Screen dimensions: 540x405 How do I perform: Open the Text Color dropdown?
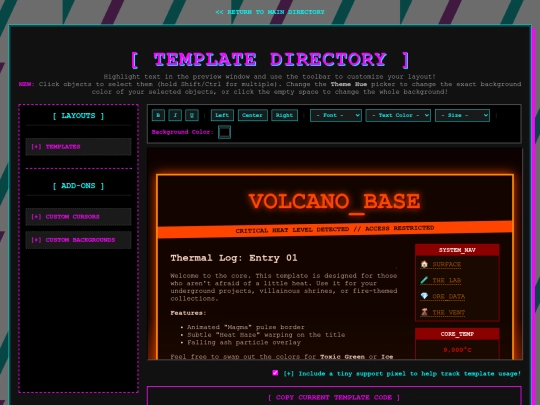click(x=398, y=115)
